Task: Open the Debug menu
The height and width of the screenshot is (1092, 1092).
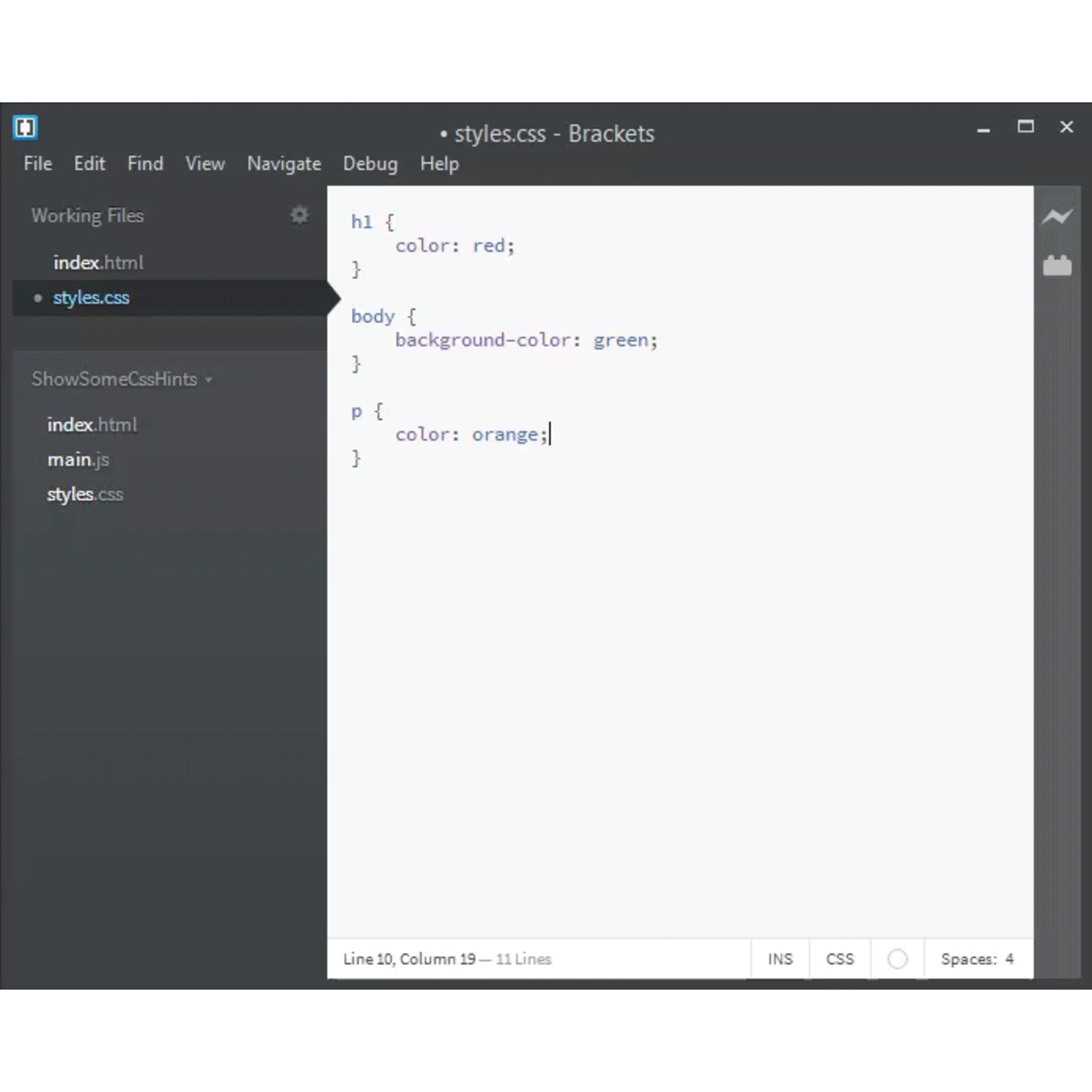Action: (370, 164)
